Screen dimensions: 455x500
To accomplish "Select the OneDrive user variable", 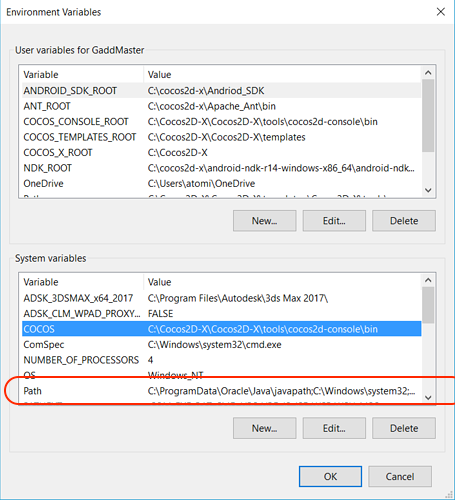I will click(221, 183).
